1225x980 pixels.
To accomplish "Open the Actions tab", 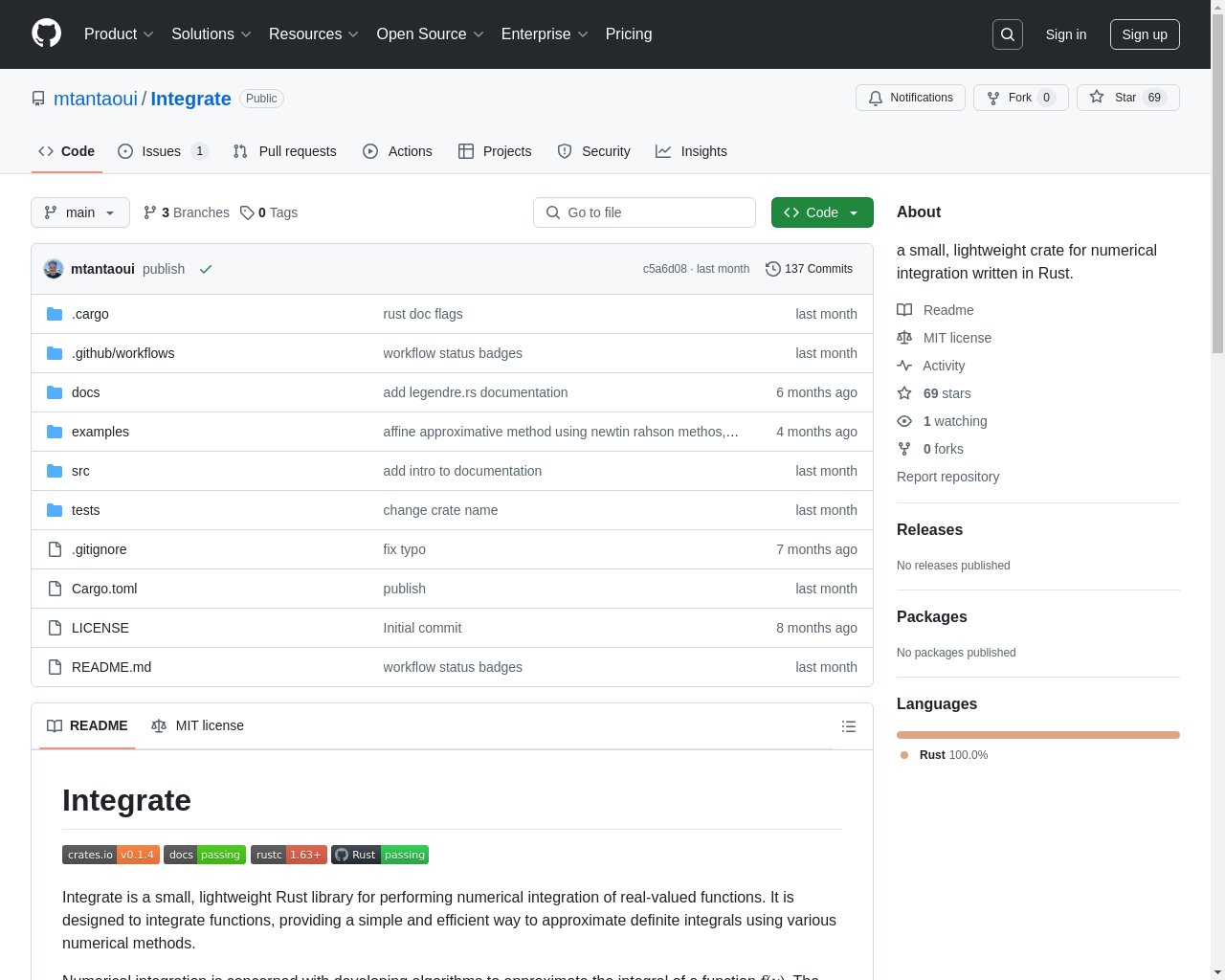I will 397,151.
